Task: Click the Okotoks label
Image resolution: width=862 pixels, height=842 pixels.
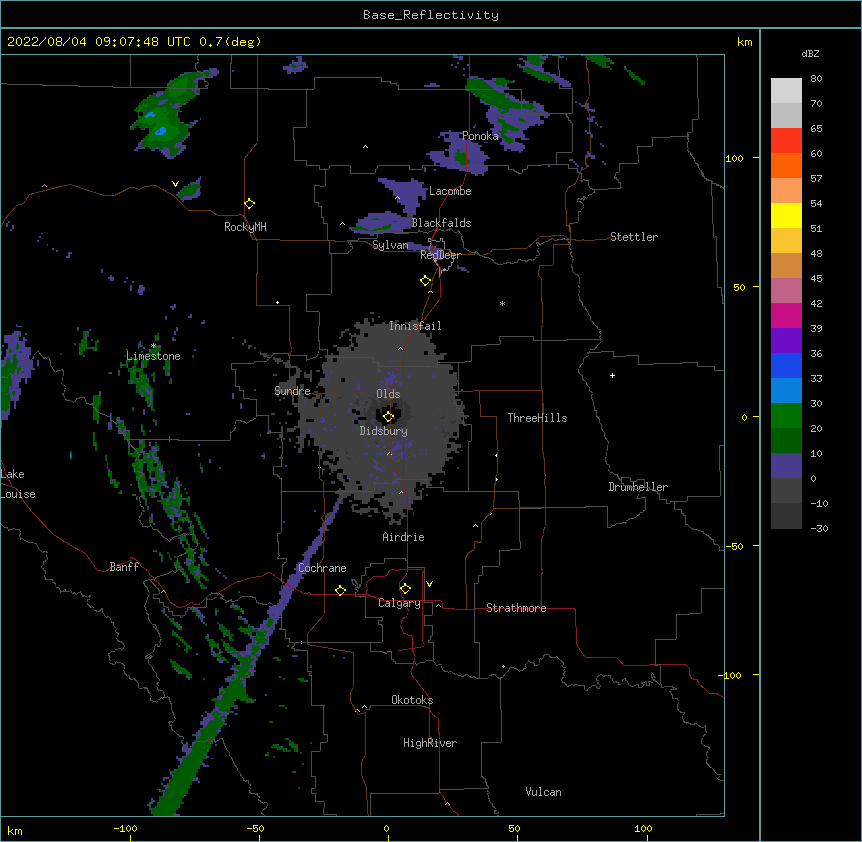Action: click(412, 700)
